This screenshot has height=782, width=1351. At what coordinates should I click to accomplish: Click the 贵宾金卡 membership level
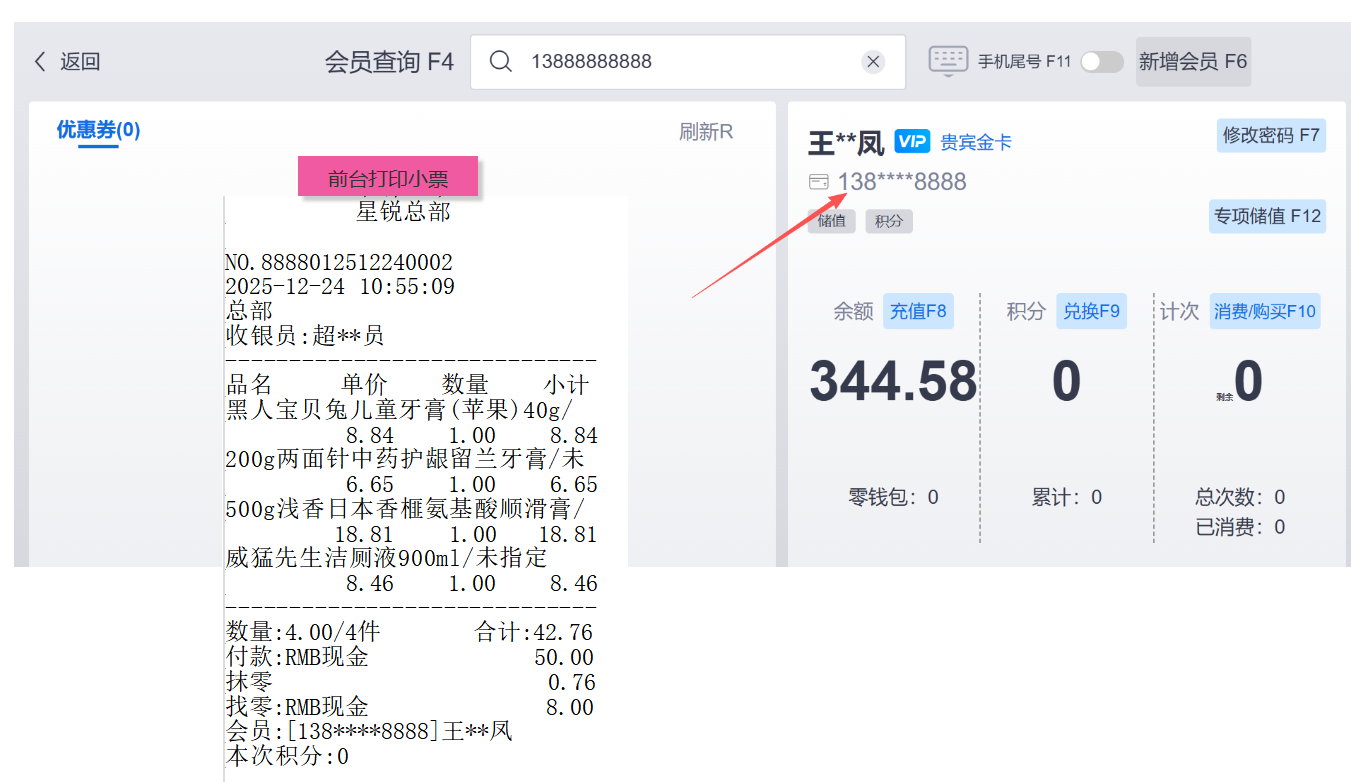click(976, 143)
